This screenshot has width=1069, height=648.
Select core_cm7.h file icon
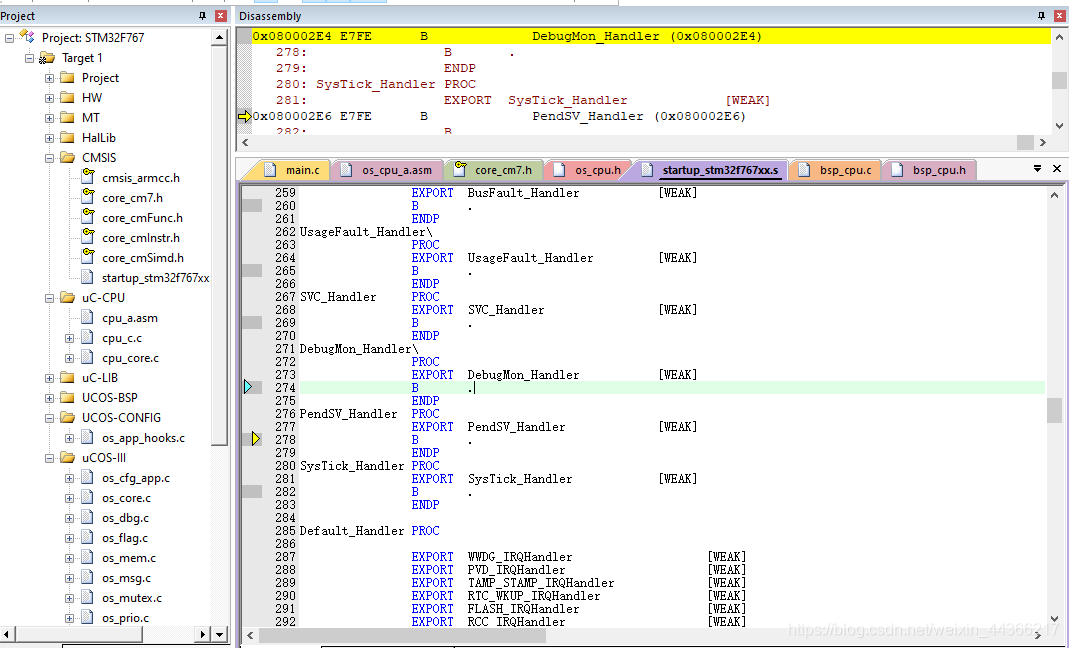click(x=87, y=196)
